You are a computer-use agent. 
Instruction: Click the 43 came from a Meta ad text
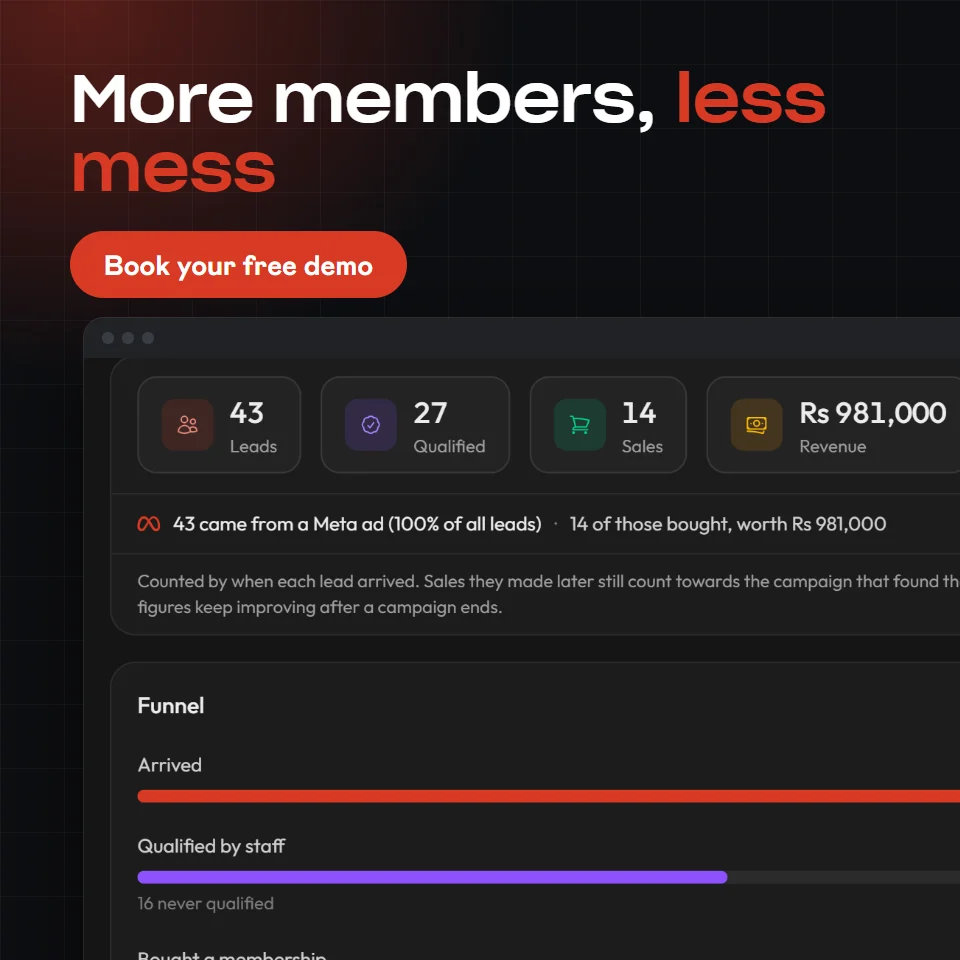click(x=357, y=524)
